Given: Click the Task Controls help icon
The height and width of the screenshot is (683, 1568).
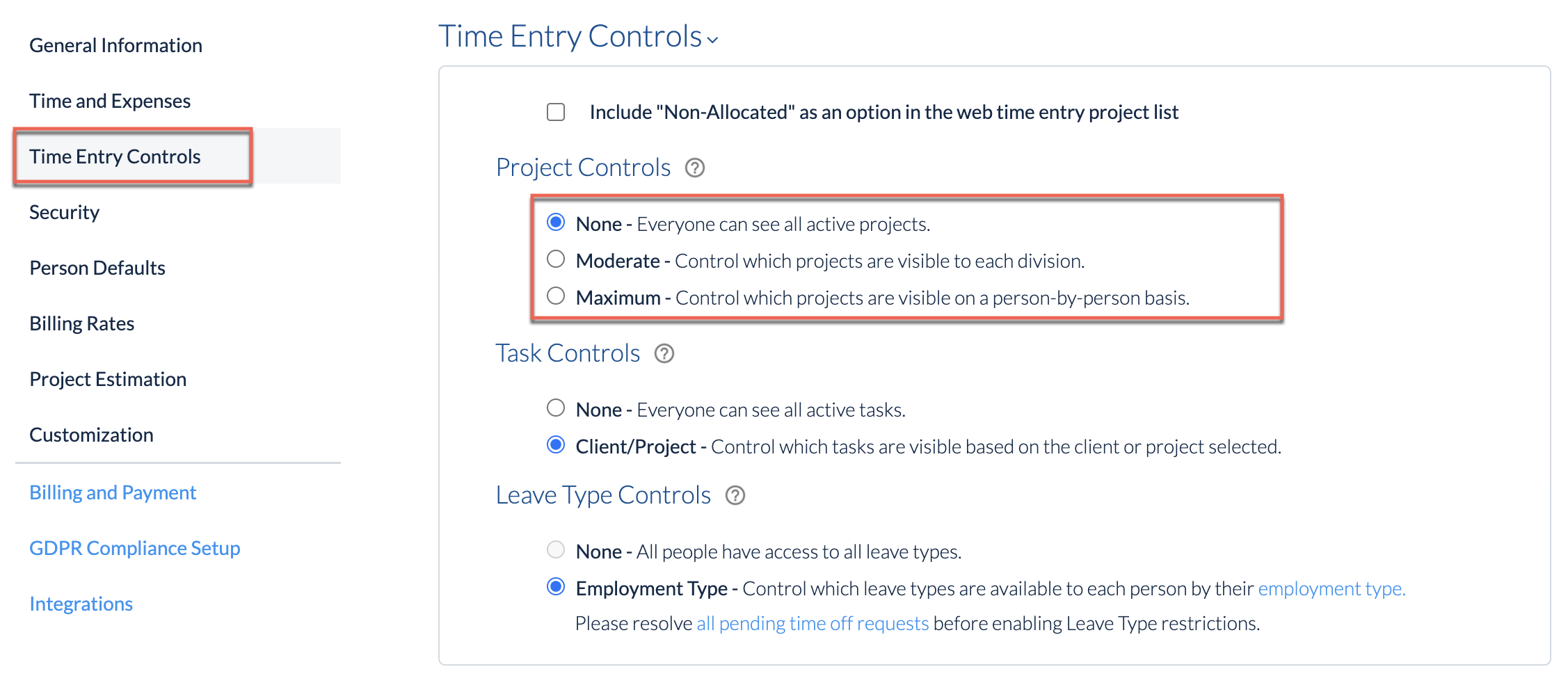Looking at the screenshot, I should coord(664,353).
